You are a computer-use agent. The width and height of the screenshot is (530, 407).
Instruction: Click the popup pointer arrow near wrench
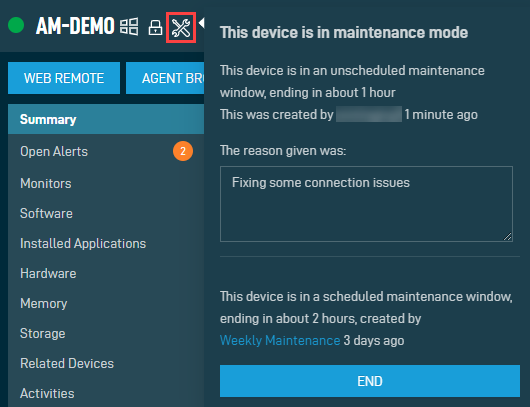(201, 23)
